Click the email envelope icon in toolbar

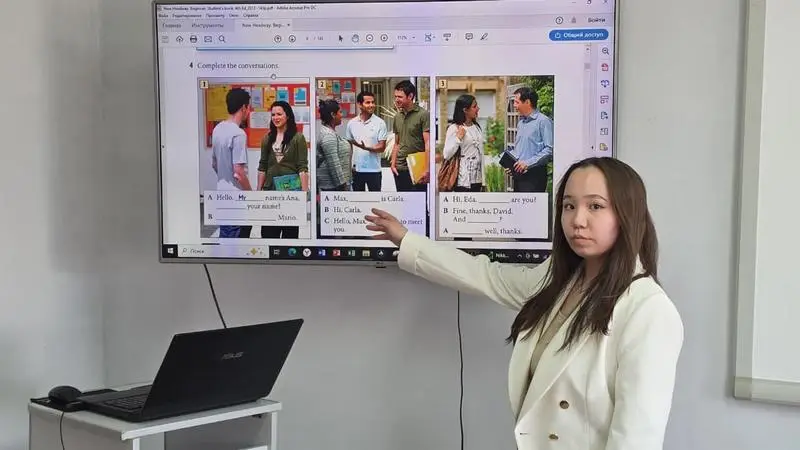(x=207, y=39)
